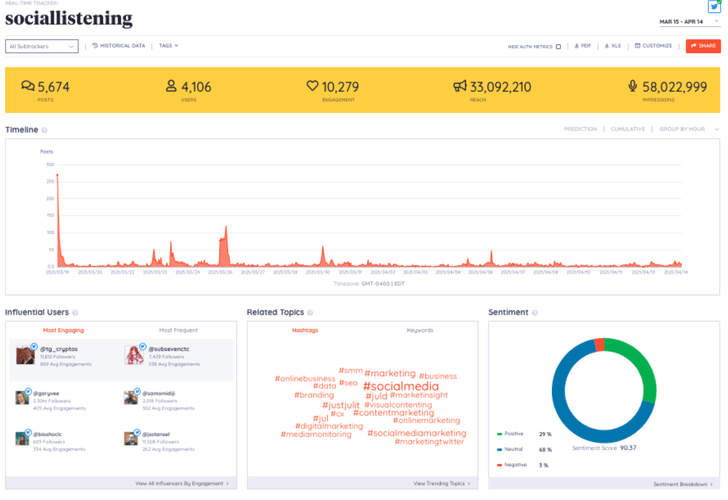
Task: Toggle the Hide Auth Metrics checkbox
Action: 558,46
